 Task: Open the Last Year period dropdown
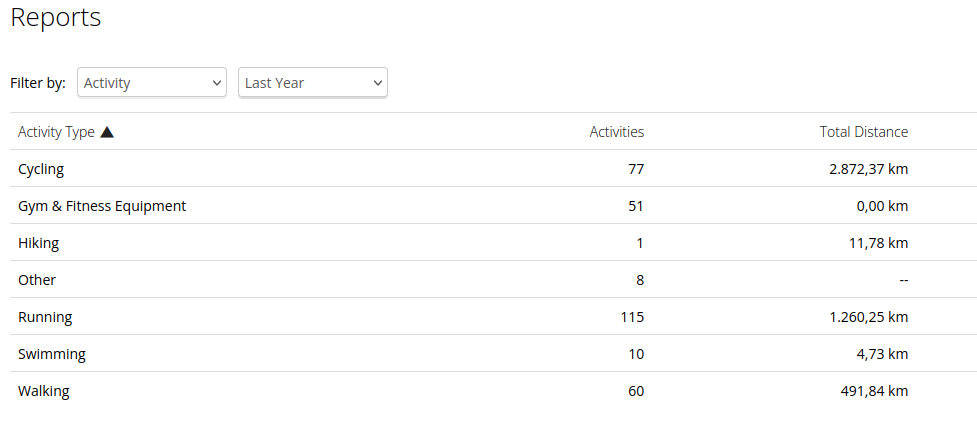point(312,83)
